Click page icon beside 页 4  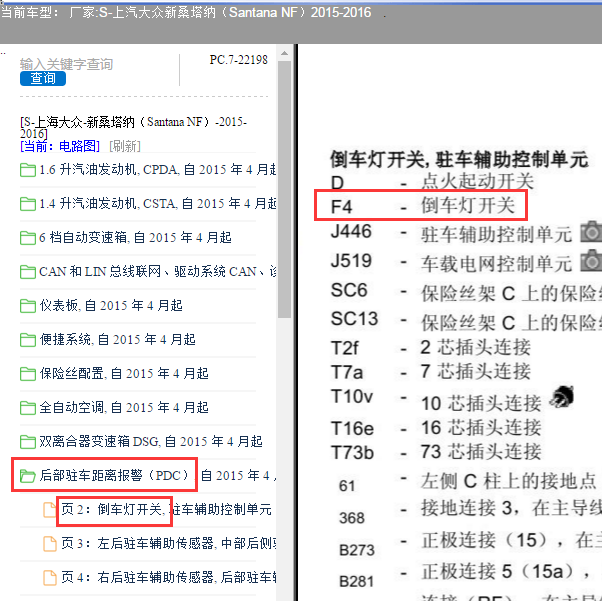50,578
